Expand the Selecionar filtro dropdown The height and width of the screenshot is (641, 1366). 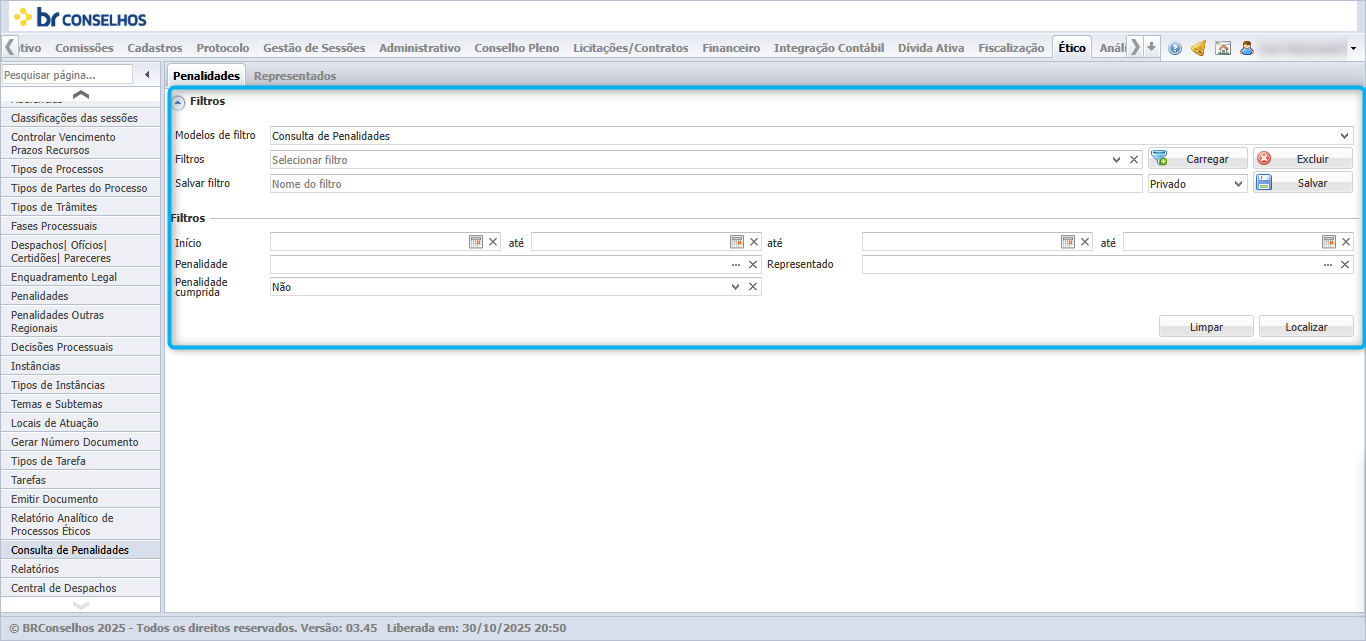1117,160
